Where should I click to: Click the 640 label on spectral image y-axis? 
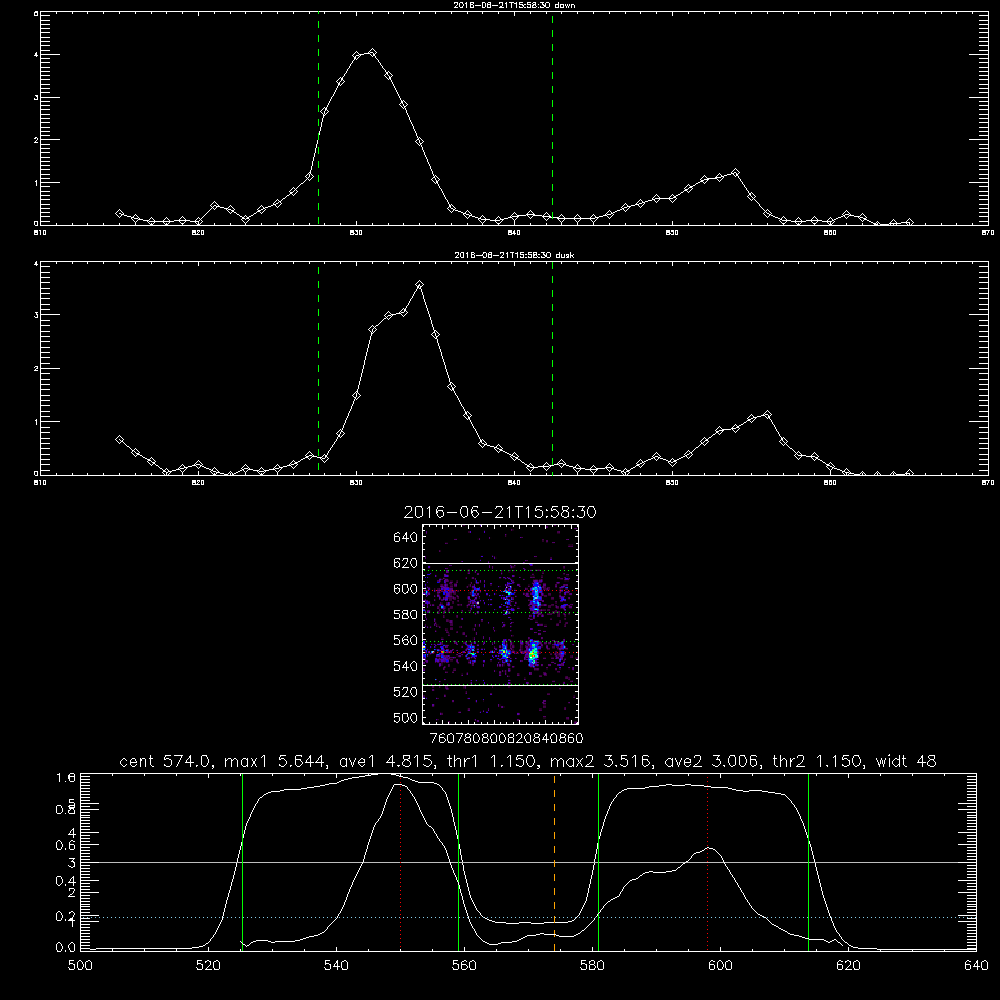[x=405, y=538]
